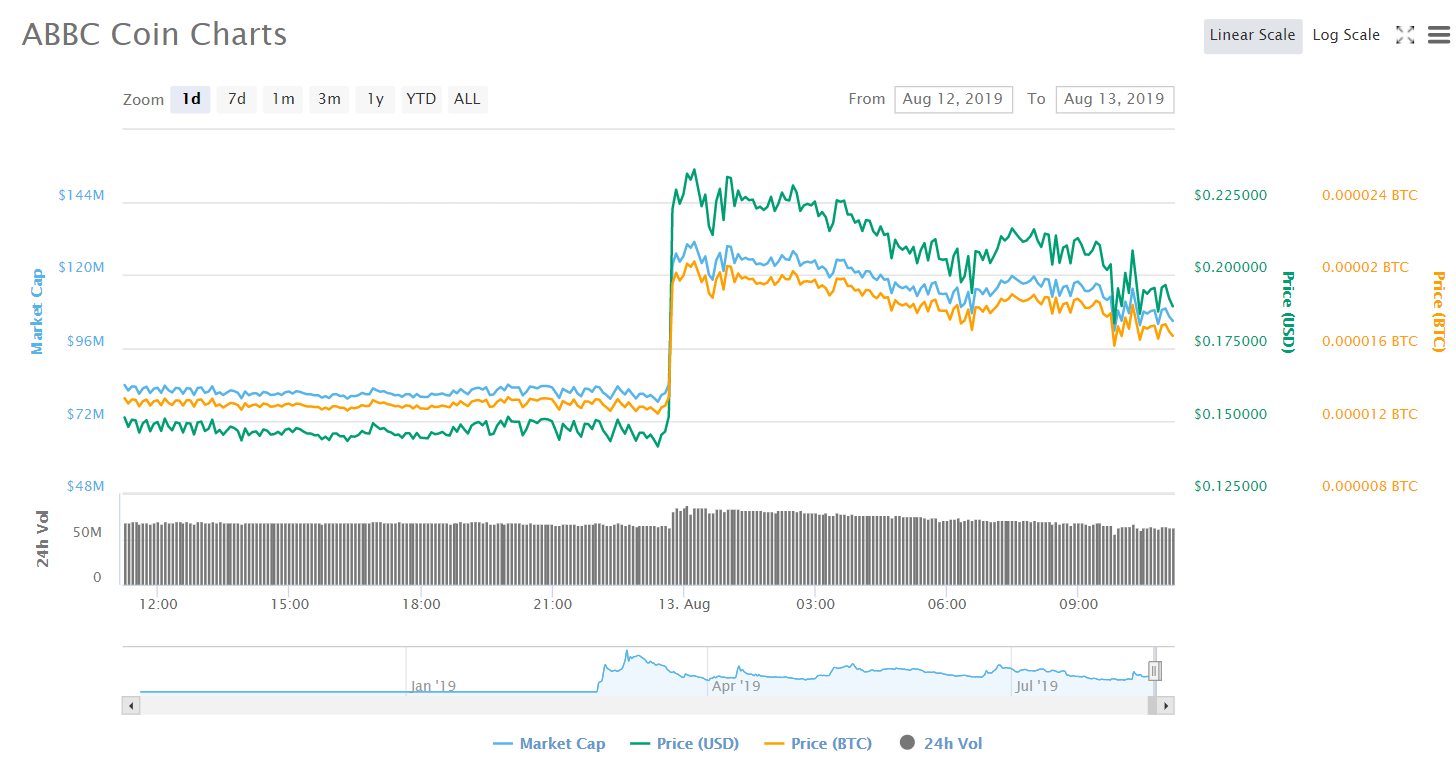1456x757 pixels.
Task: Toggle 24h Vol series in legend
Action: point(941,743)
